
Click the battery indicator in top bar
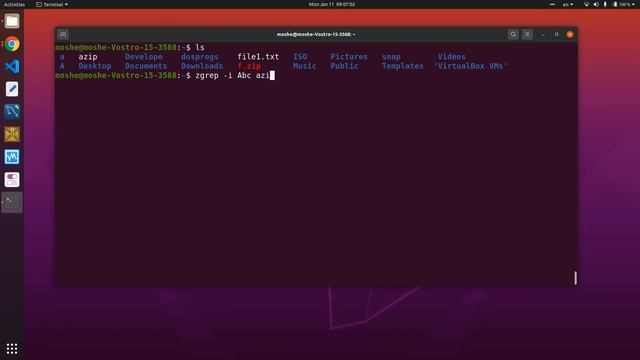tap(622, 4)
